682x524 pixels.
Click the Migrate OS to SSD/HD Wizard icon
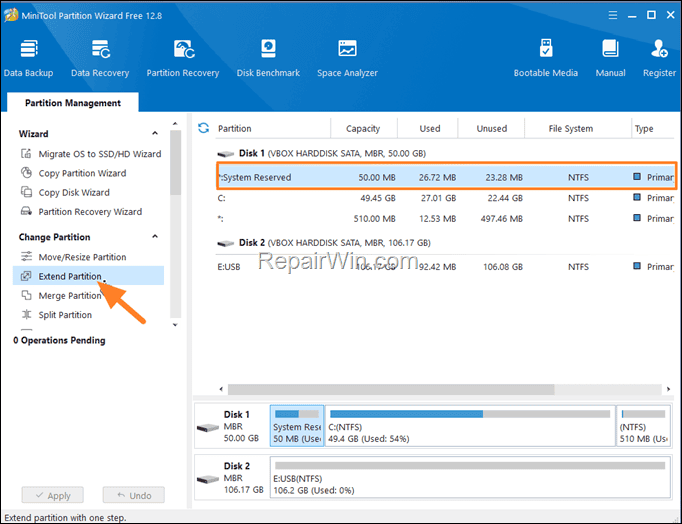[26, 153]
